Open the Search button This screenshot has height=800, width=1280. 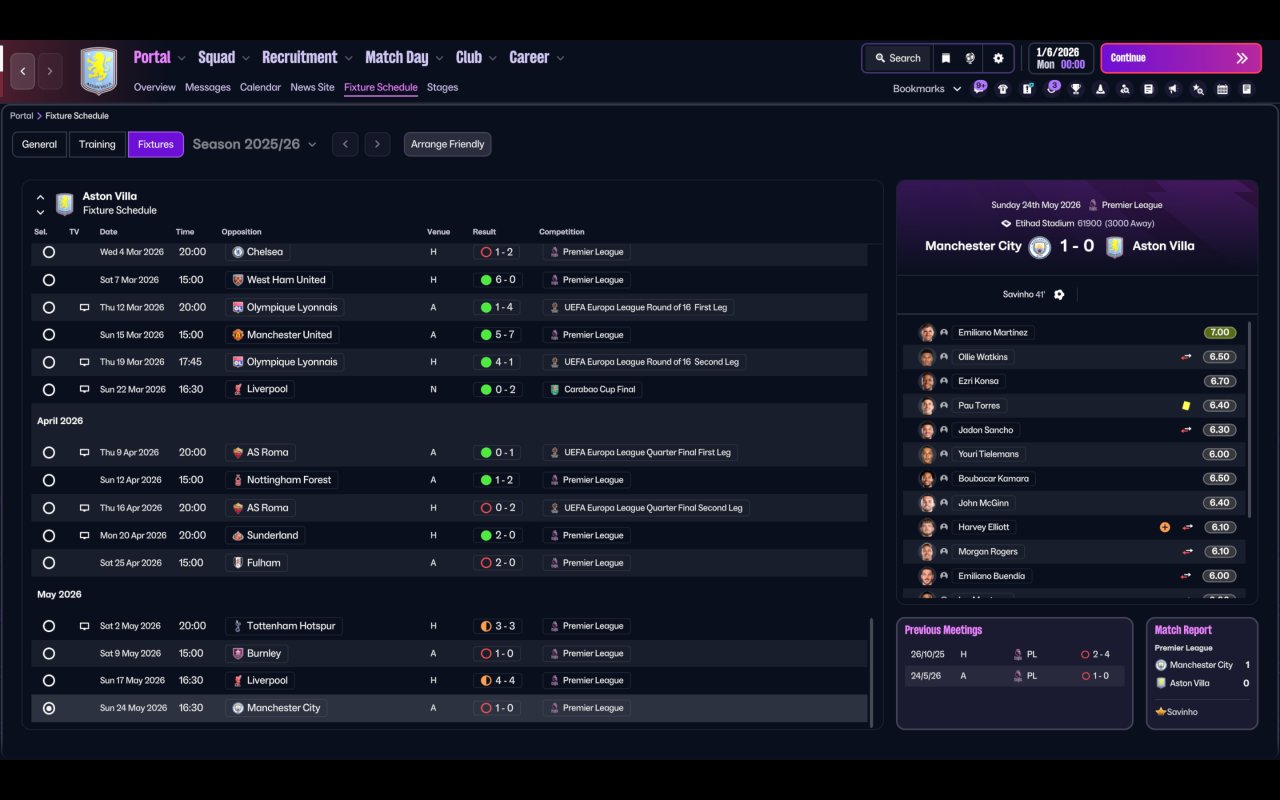tap(897, 58)
